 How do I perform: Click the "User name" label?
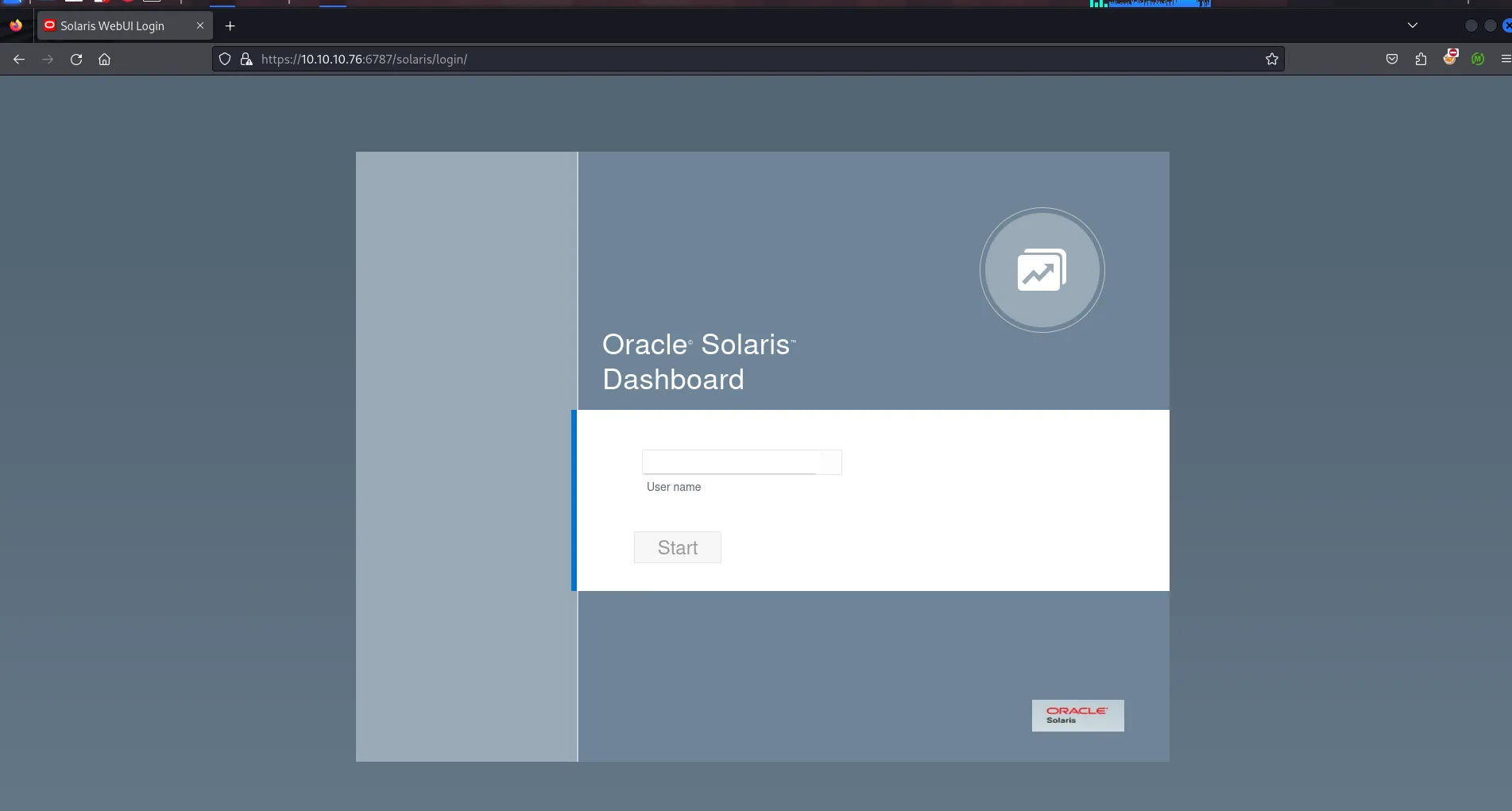pyautogui.click(x=674, y=487)
